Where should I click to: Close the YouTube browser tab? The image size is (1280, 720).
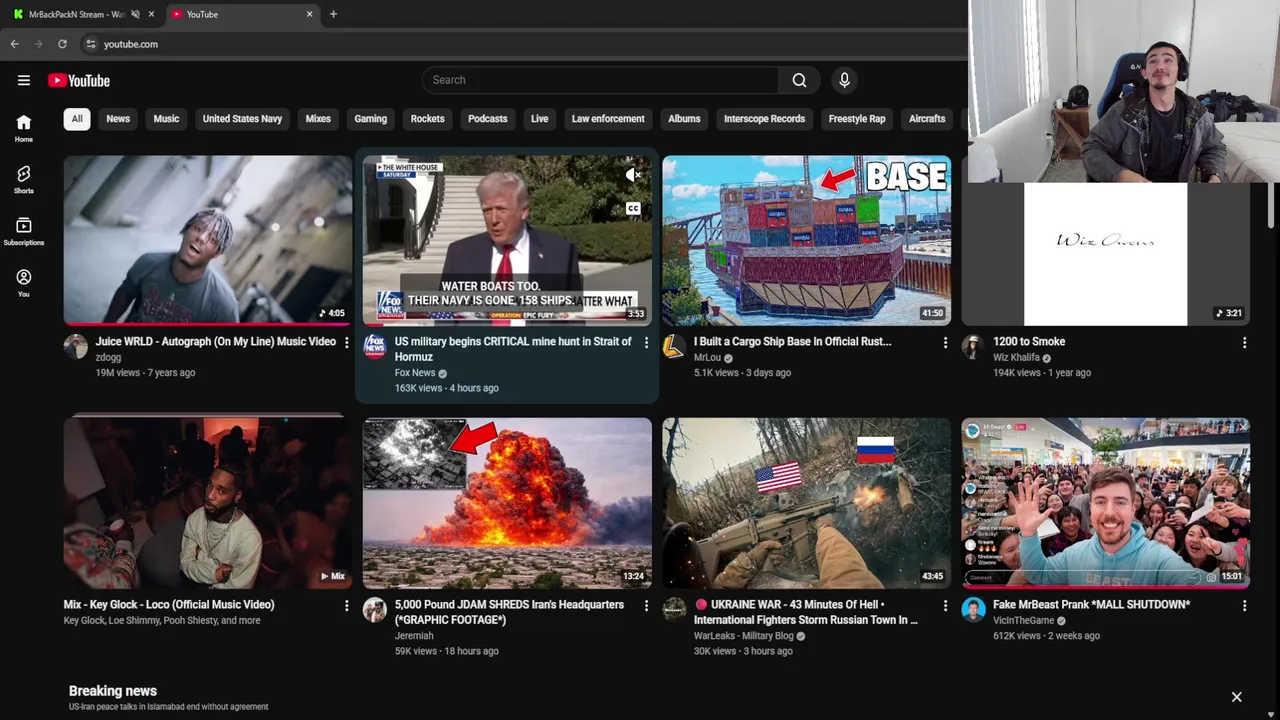[309, 14]
